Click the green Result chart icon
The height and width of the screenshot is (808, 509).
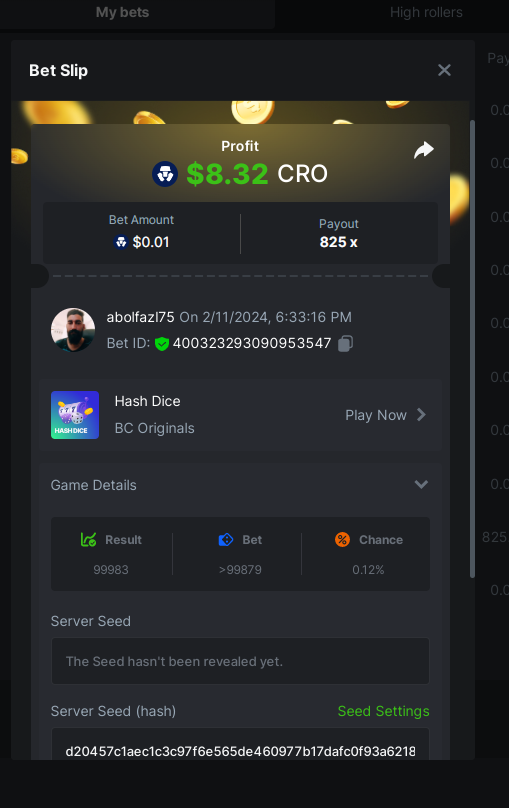(89, 540)
